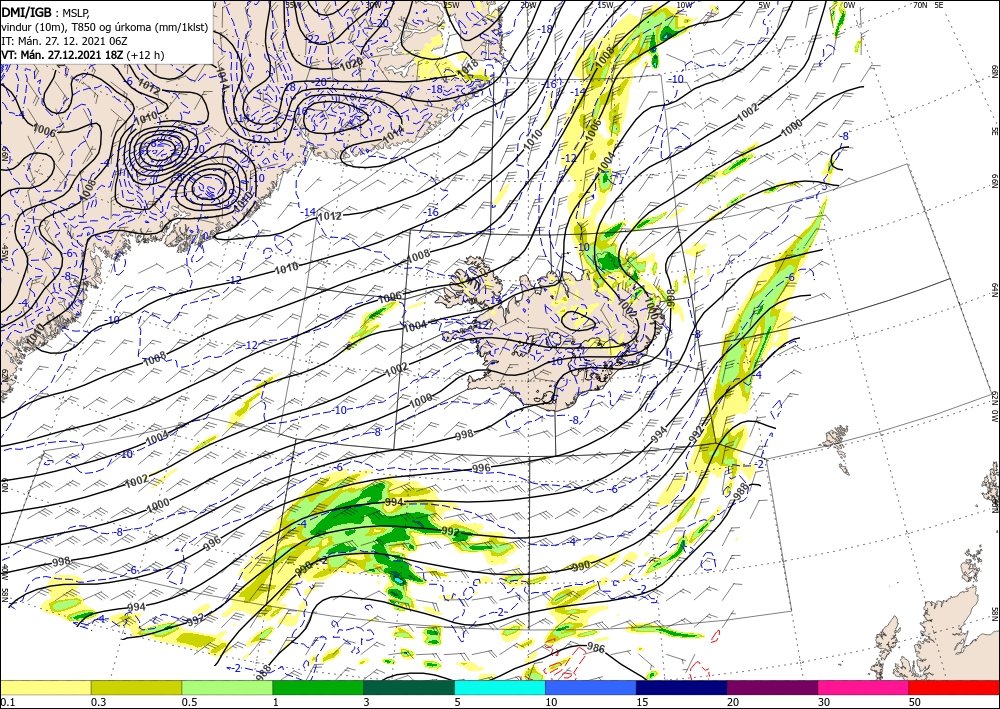Select the dark green 3–5 legend swatch

click(x=409, y=687)
